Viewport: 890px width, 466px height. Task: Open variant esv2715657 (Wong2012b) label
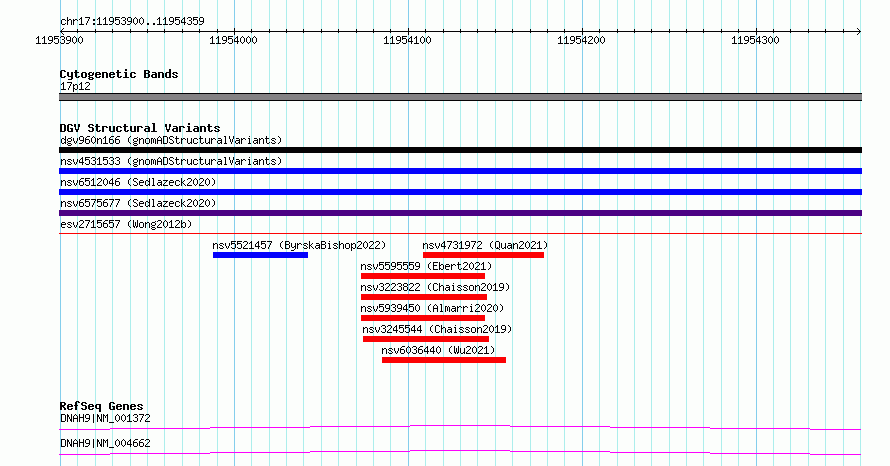tap(126, 224)
